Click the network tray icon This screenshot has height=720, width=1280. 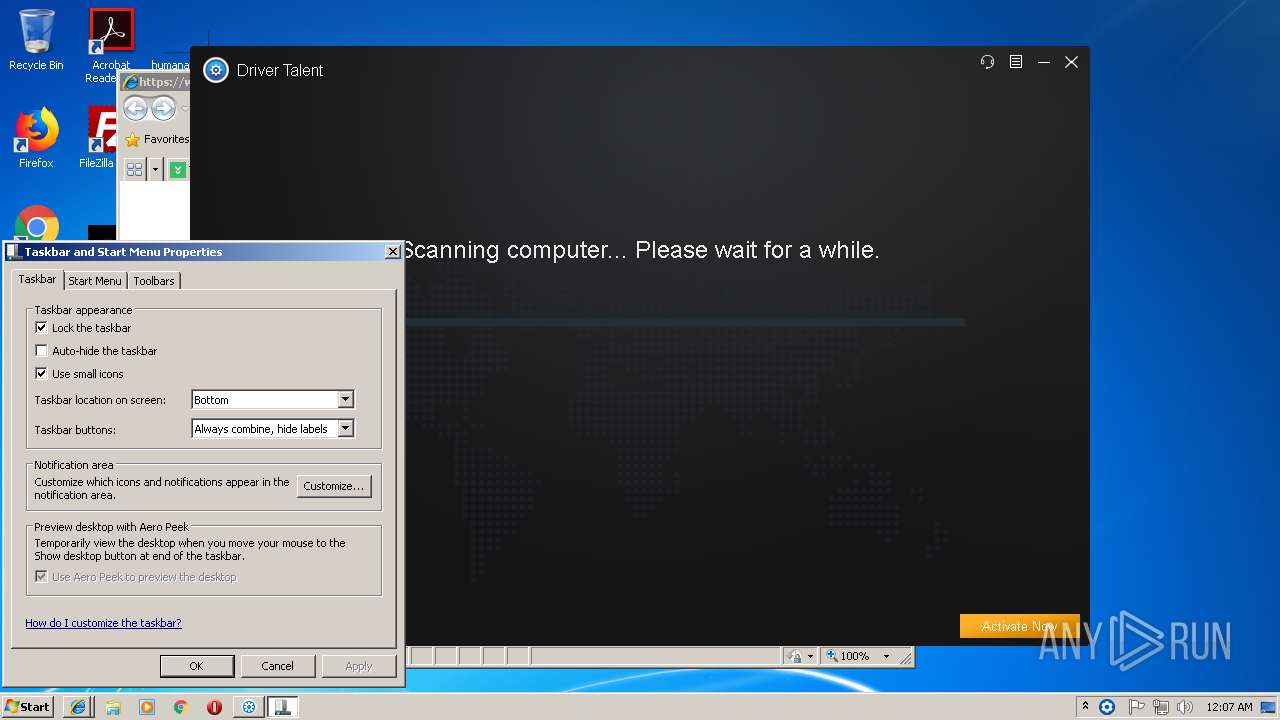1161,707
